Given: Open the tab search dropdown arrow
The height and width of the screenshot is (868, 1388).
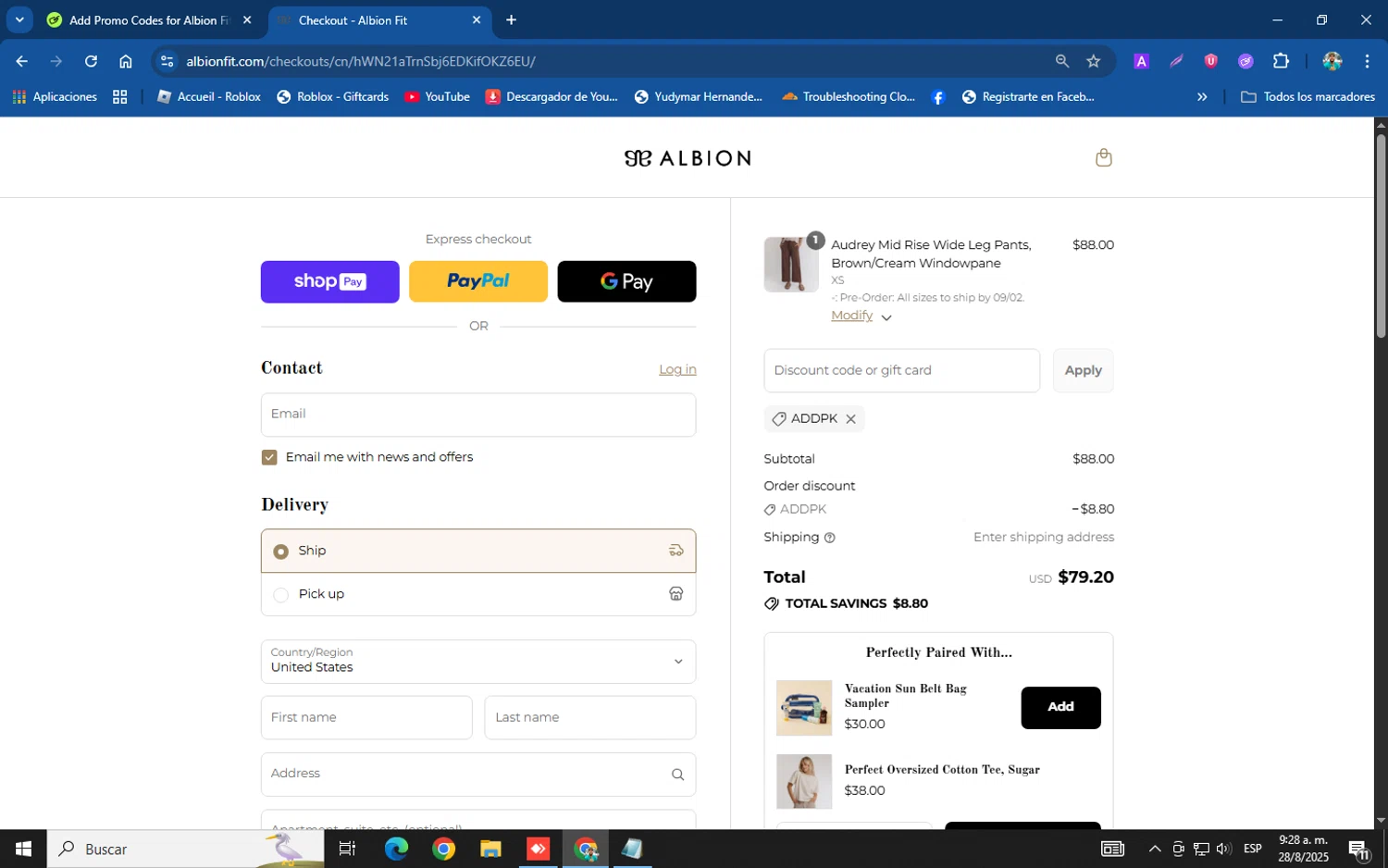Looking at the screenshot, I should (19, 19).
